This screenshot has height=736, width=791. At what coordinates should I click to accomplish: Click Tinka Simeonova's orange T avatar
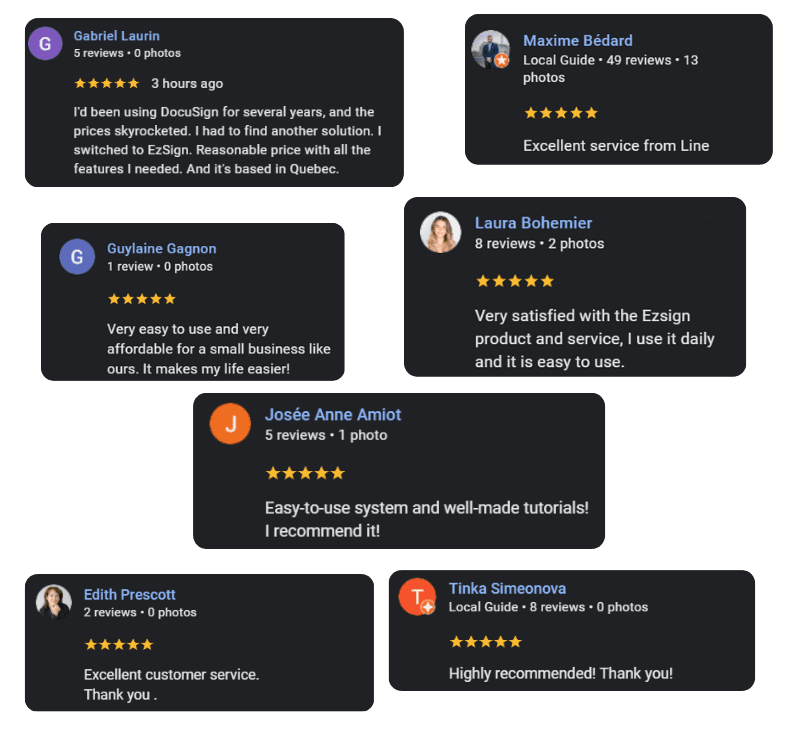coord(417,596)
